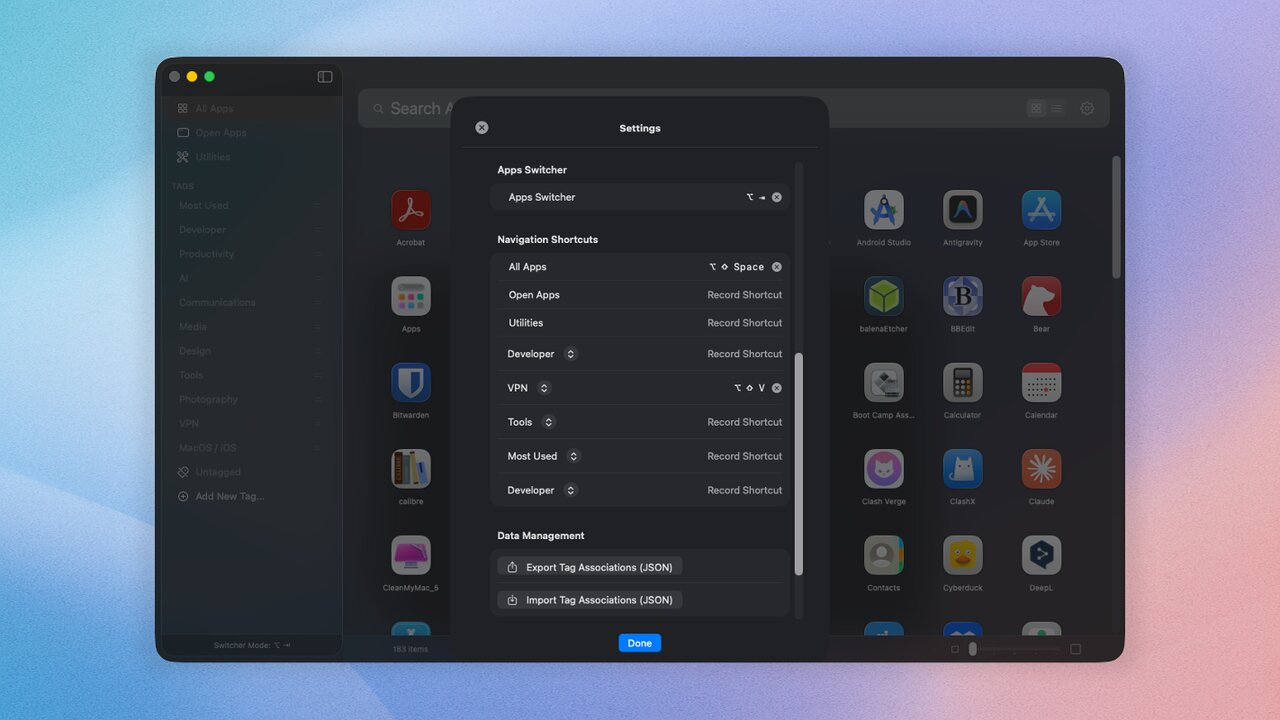This screenshot has width=1280, height=720.
Task: Open Calendar app icon
Action: tap(1041, 383)
